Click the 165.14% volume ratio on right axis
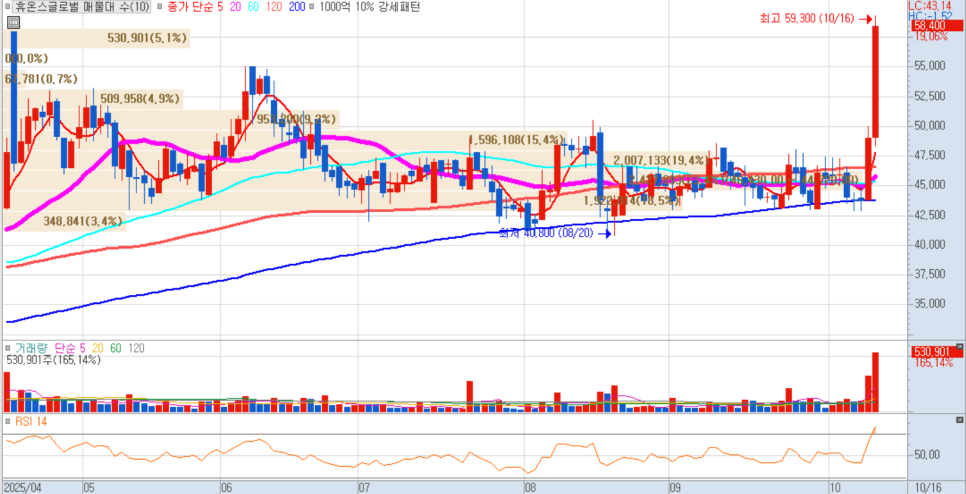Screen dimensions: 966x494 [933, 363]
